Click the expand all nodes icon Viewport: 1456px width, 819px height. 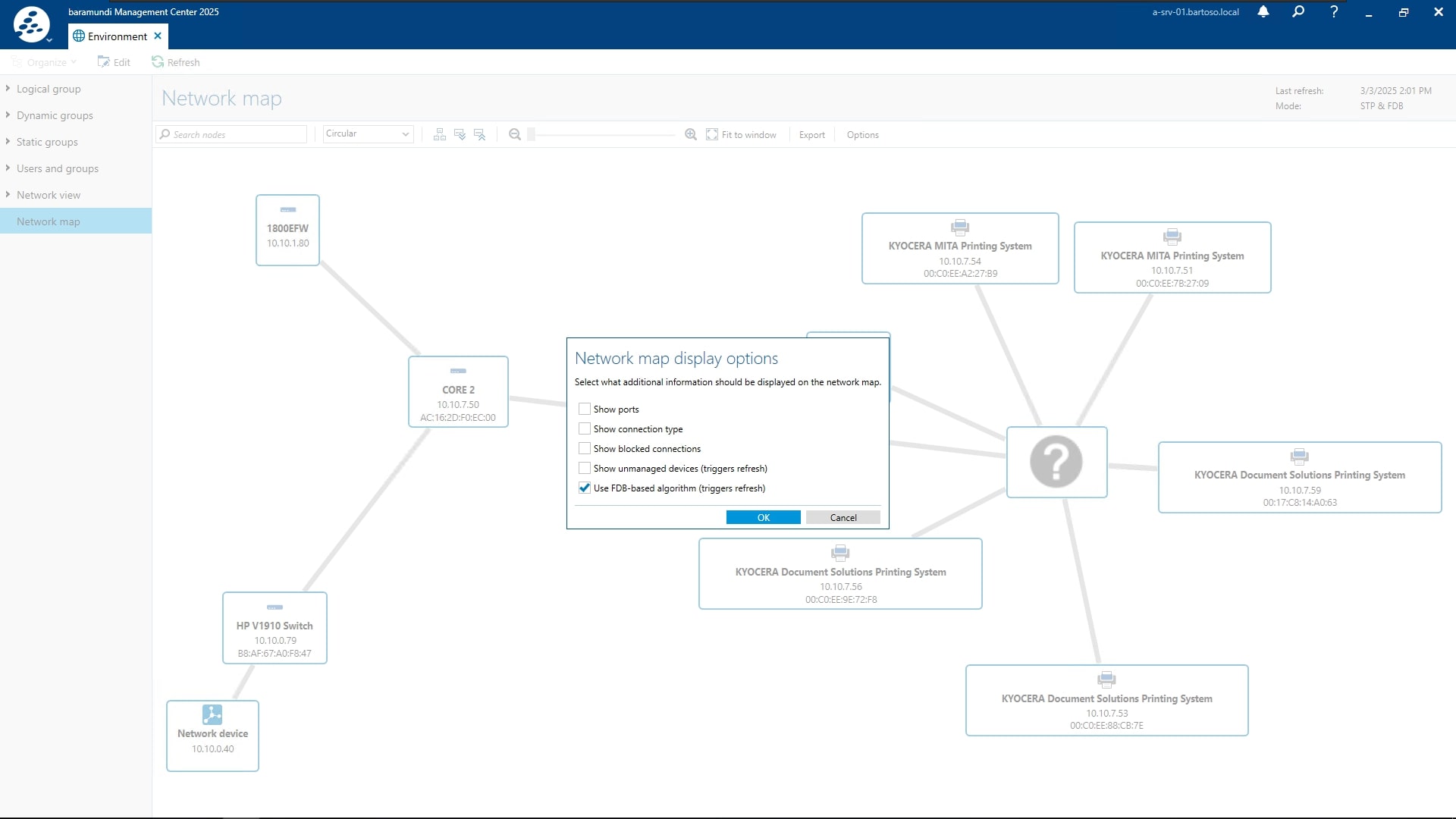tap(460, 134)
